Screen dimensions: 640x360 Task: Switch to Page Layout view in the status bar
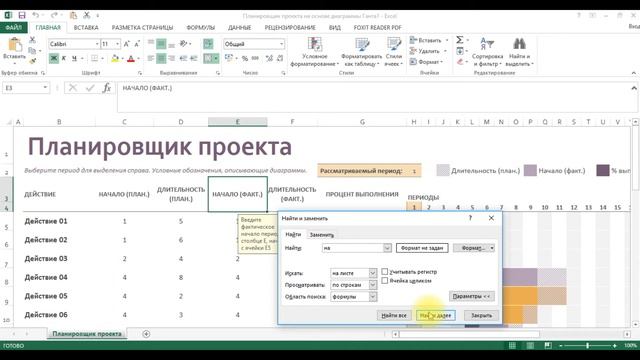pos(530,346)
